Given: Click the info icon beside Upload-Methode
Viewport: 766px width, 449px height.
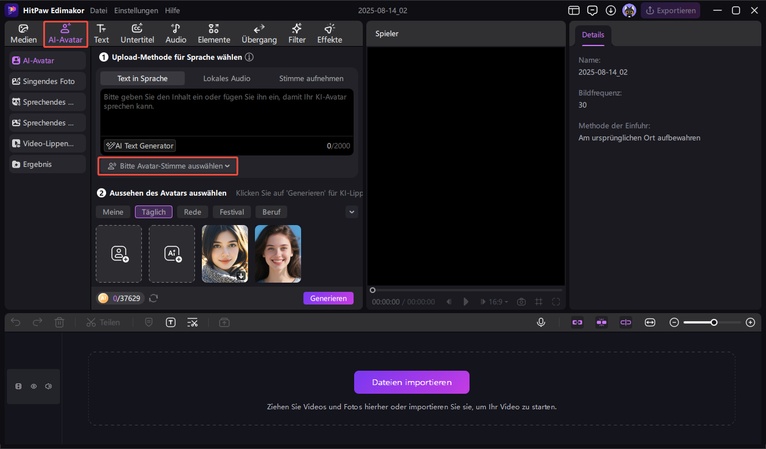Looking at the screenshot, I should (x=249, y=57).
